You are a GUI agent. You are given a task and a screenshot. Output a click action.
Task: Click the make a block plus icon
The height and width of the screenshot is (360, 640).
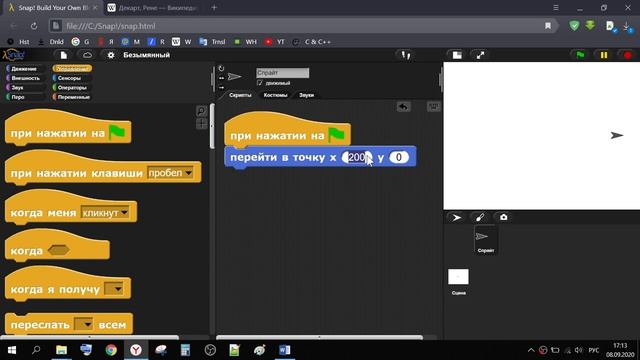point(202,124)
